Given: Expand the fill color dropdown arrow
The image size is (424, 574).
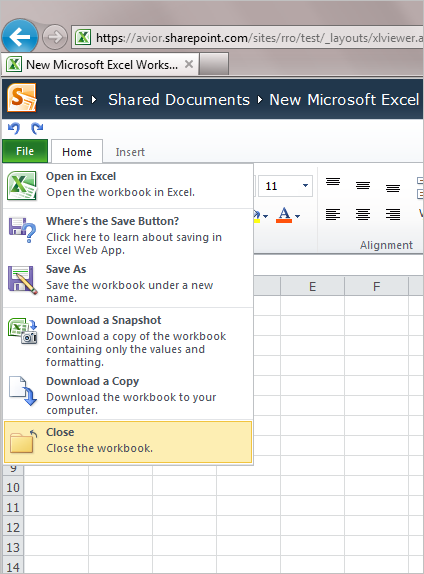Looking at the screenshot, I should (265, 216).
